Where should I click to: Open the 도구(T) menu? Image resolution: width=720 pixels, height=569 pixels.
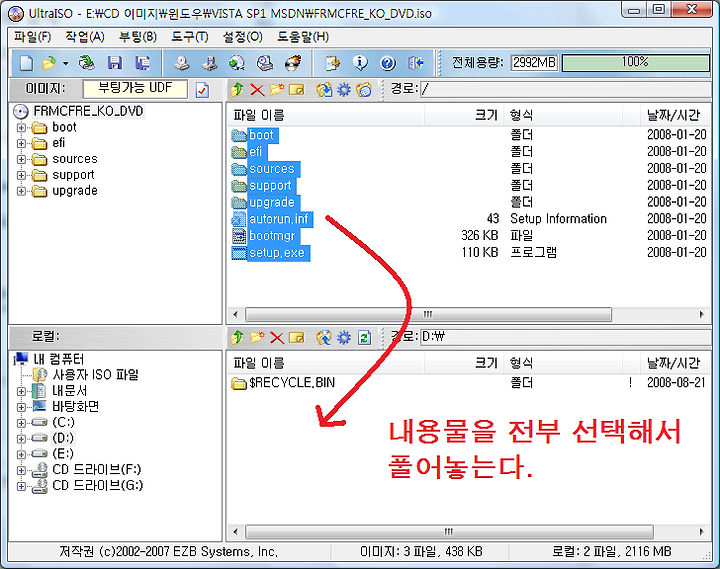190,37
